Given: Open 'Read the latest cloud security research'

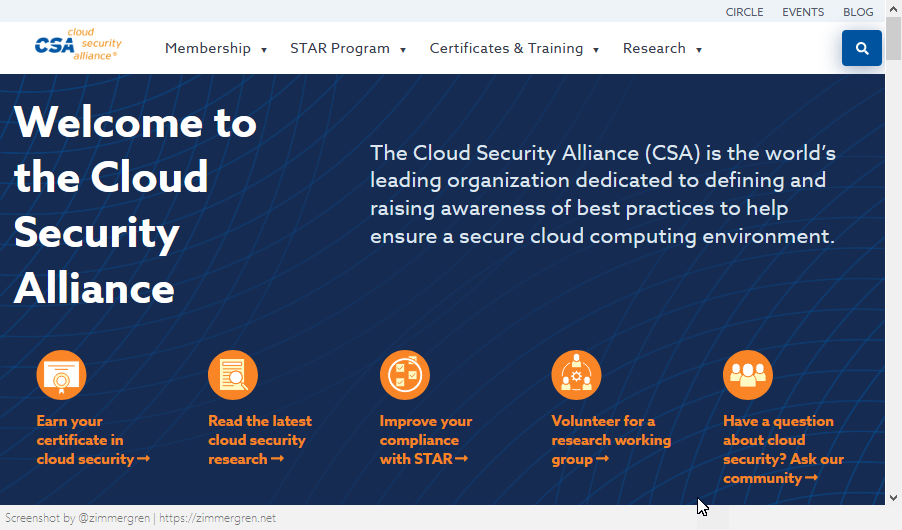Looking at the screenshot, I should 259,440.
